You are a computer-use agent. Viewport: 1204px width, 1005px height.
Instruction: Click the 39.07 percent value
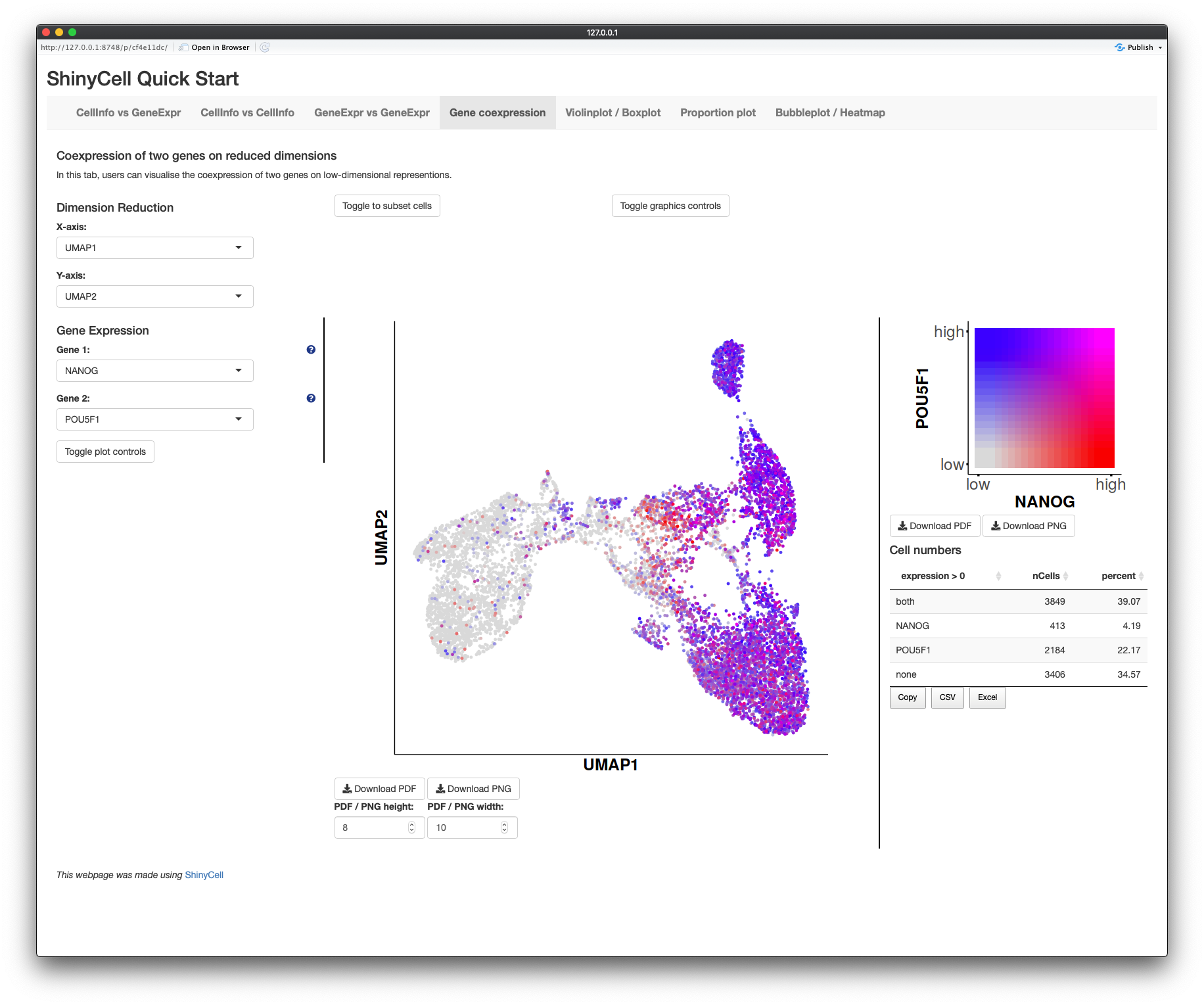(1128, 601)
